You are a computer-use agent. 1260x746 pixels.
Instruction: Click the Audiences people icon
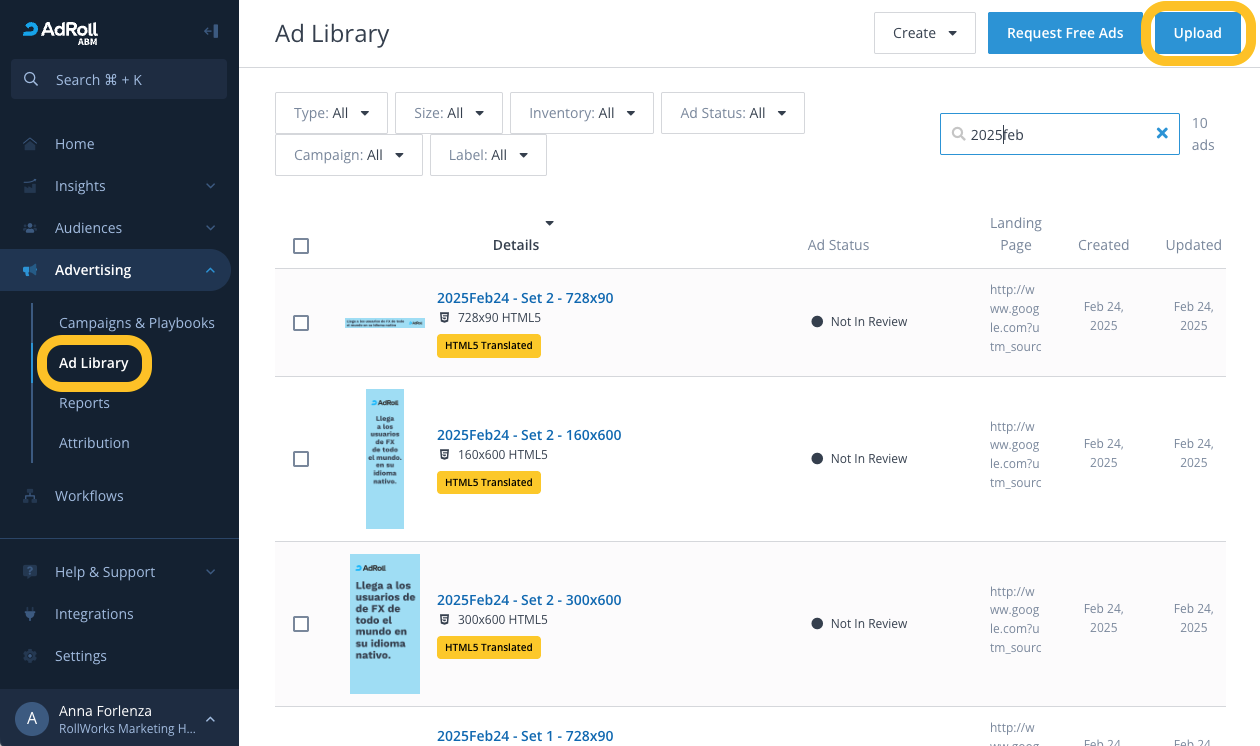tap(31, 227)
